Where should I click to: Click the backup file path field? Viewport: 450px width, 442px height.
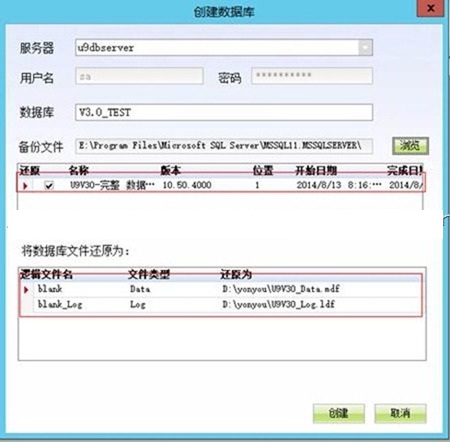[224, 146]
